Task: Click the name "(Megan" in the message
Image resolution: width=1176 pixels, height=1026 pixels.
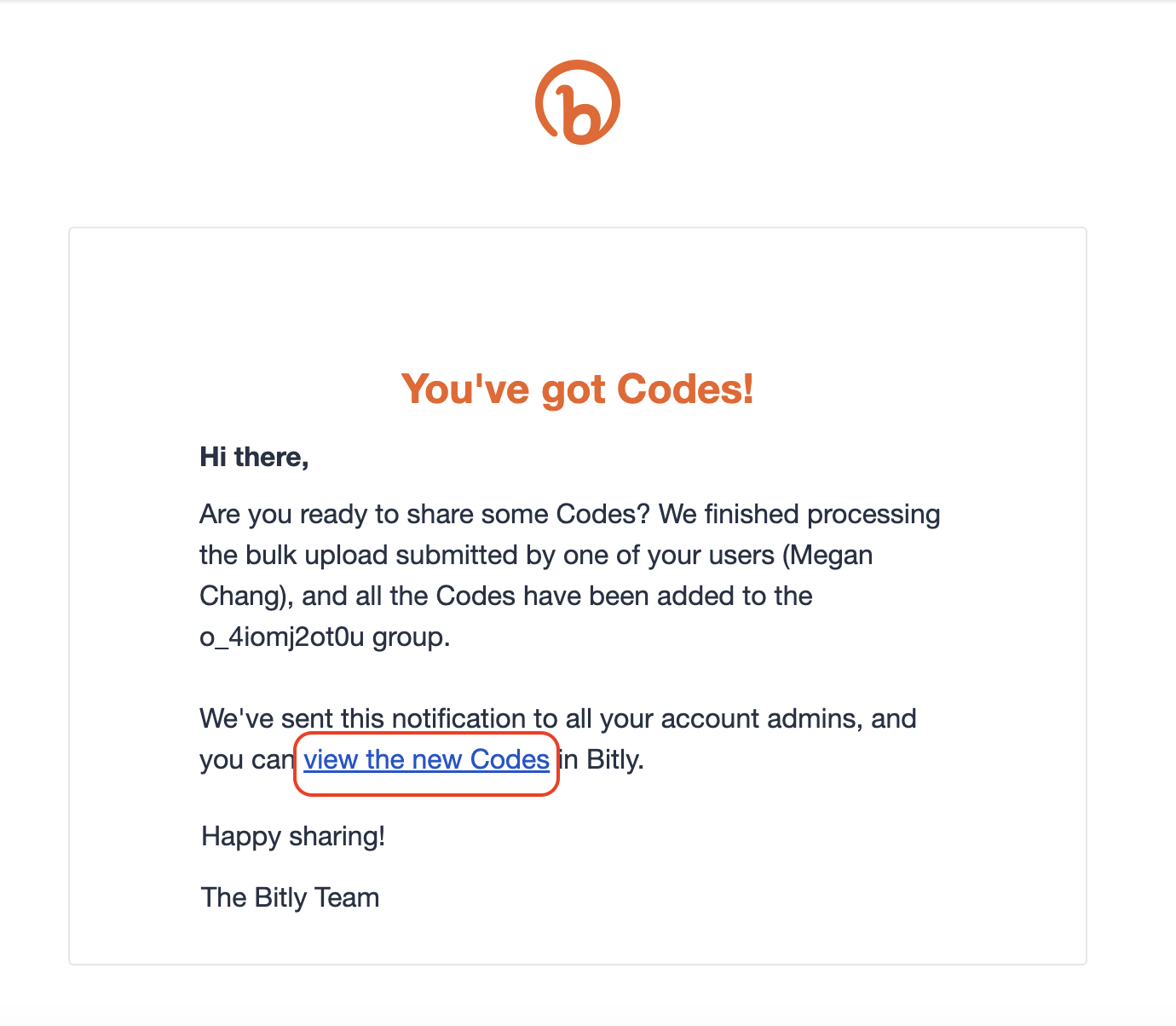Action: click(827, 556)
